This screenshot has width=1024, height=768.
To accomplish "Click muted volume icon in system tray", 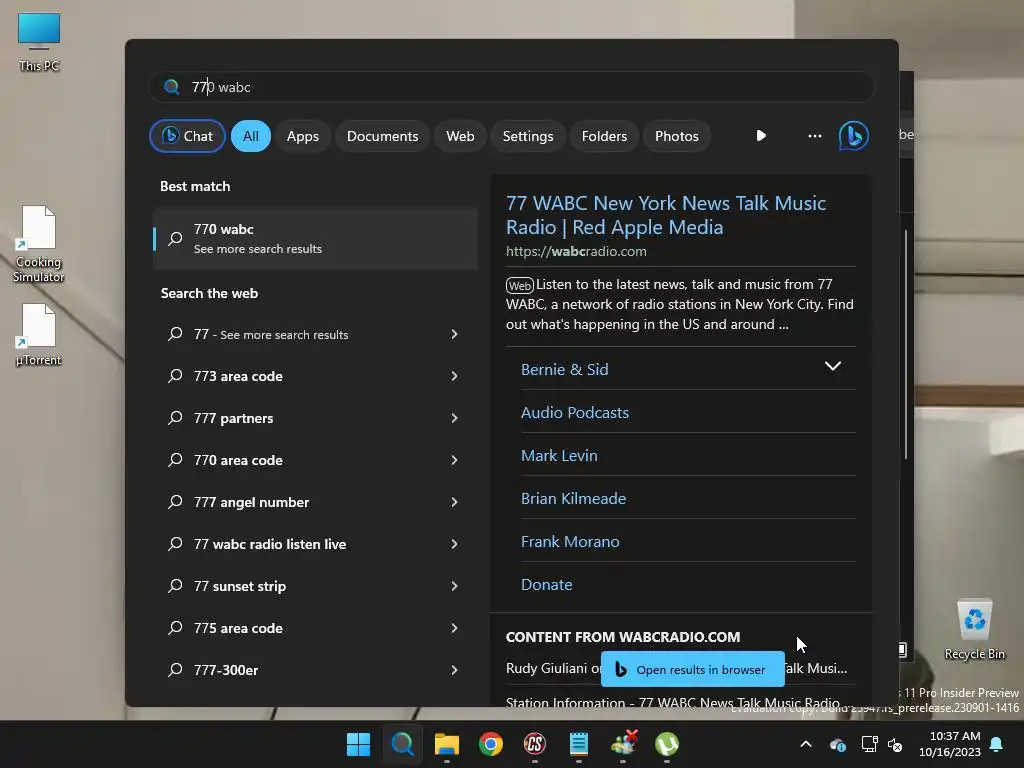I will 895,744.
